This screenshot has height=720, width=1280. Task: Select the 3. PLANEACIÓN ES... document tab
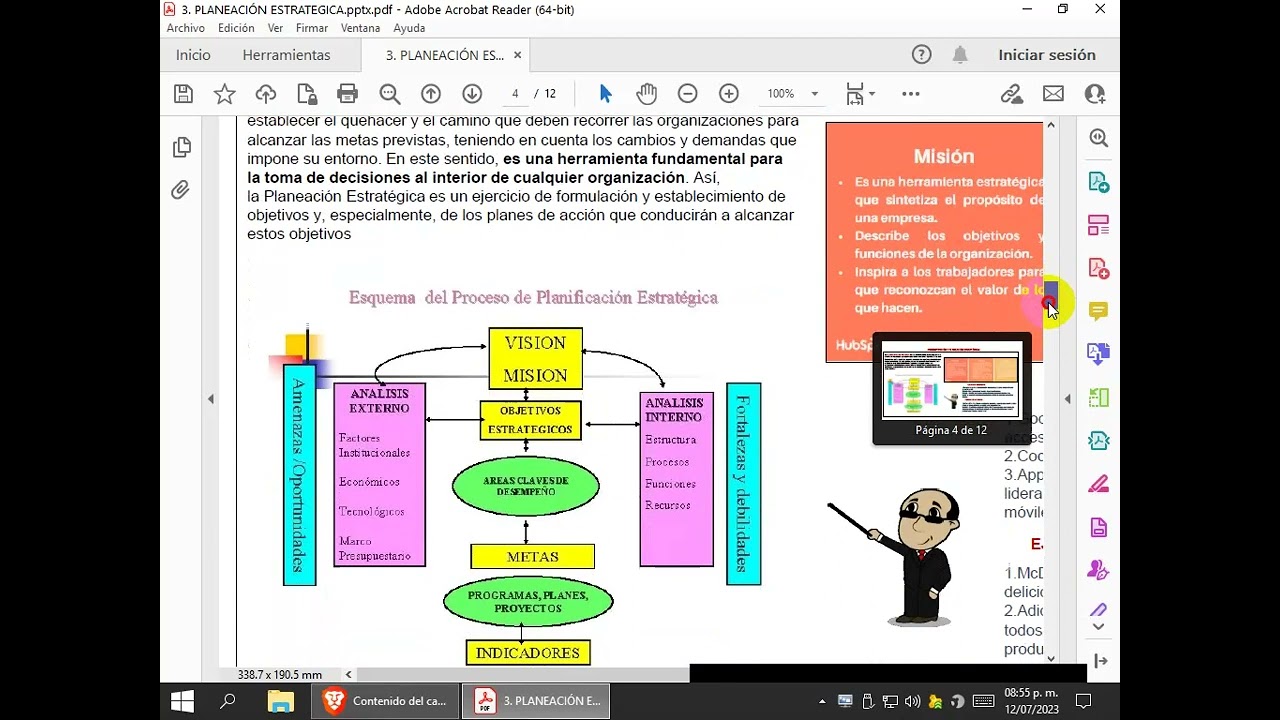(x=445, y=55)
